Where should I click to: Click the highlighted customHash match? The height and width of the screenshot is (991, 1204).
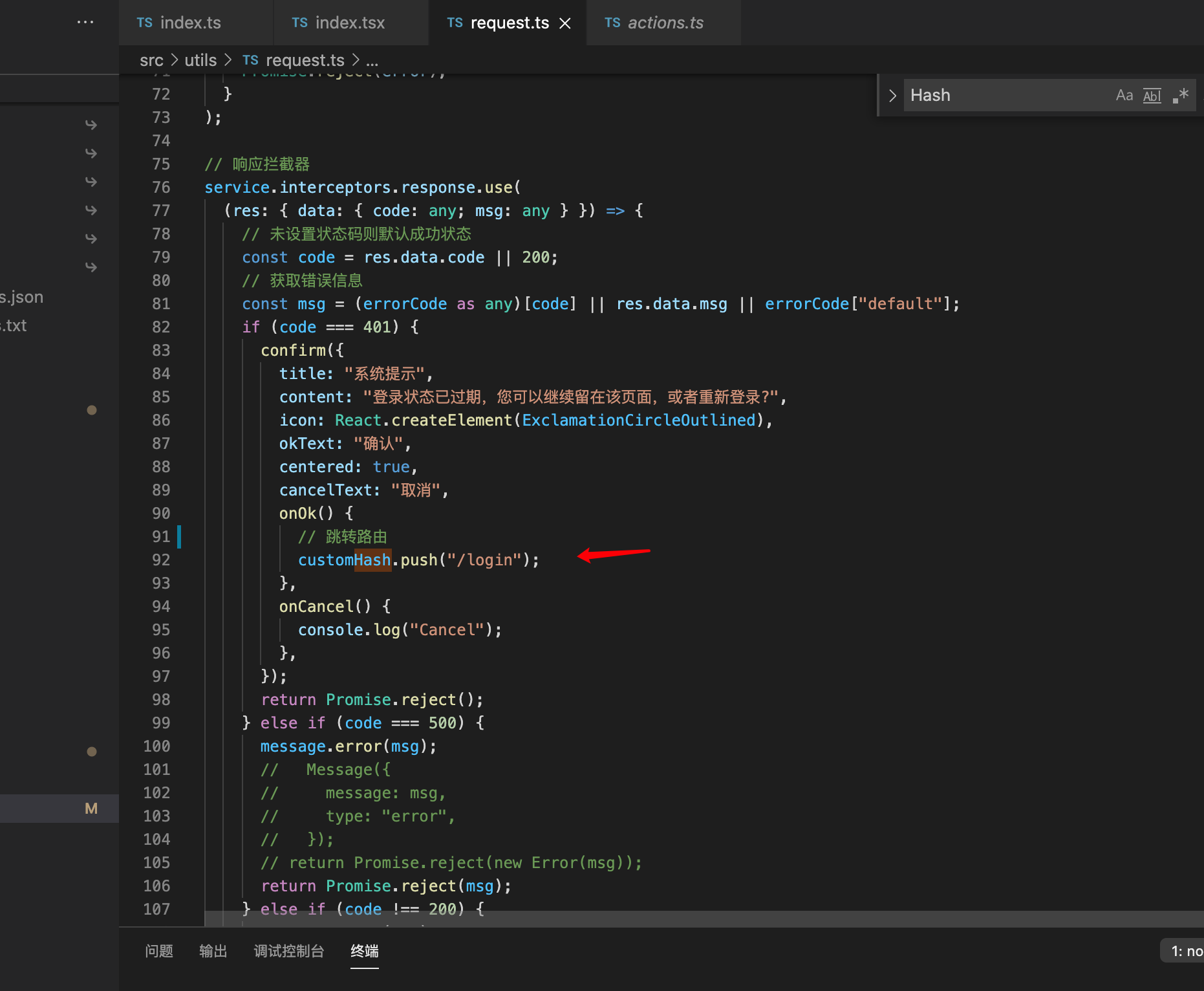(x=345, y=560)
